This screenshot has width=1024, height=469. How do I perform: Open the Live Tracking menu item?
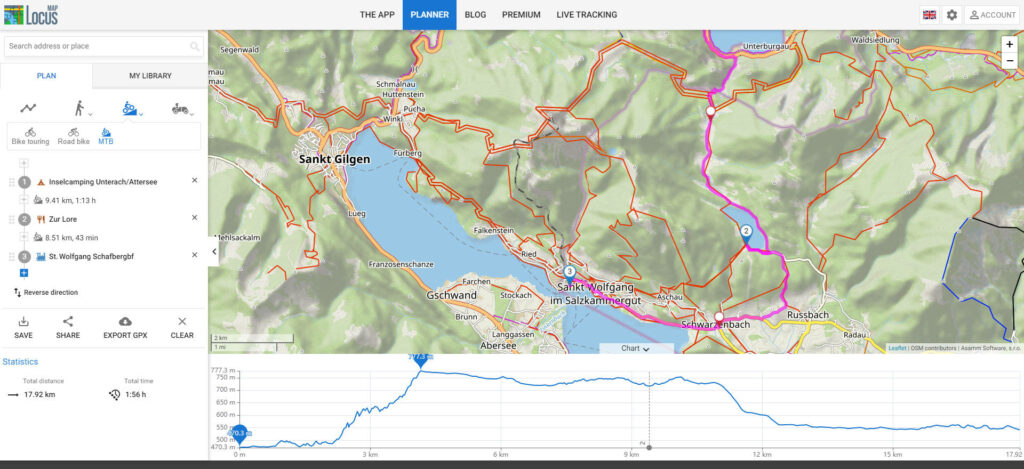pos(586,15)
